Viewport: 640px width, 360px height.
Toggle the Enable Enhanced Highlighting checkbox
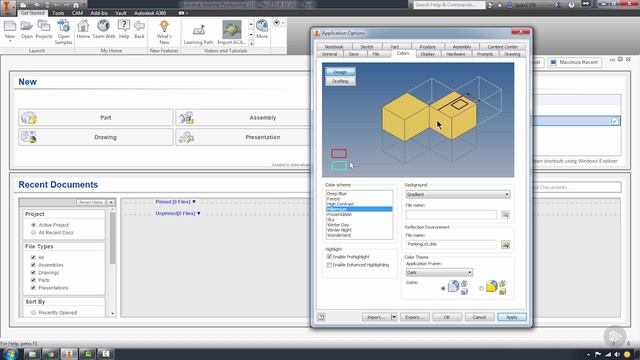(329, 265)
